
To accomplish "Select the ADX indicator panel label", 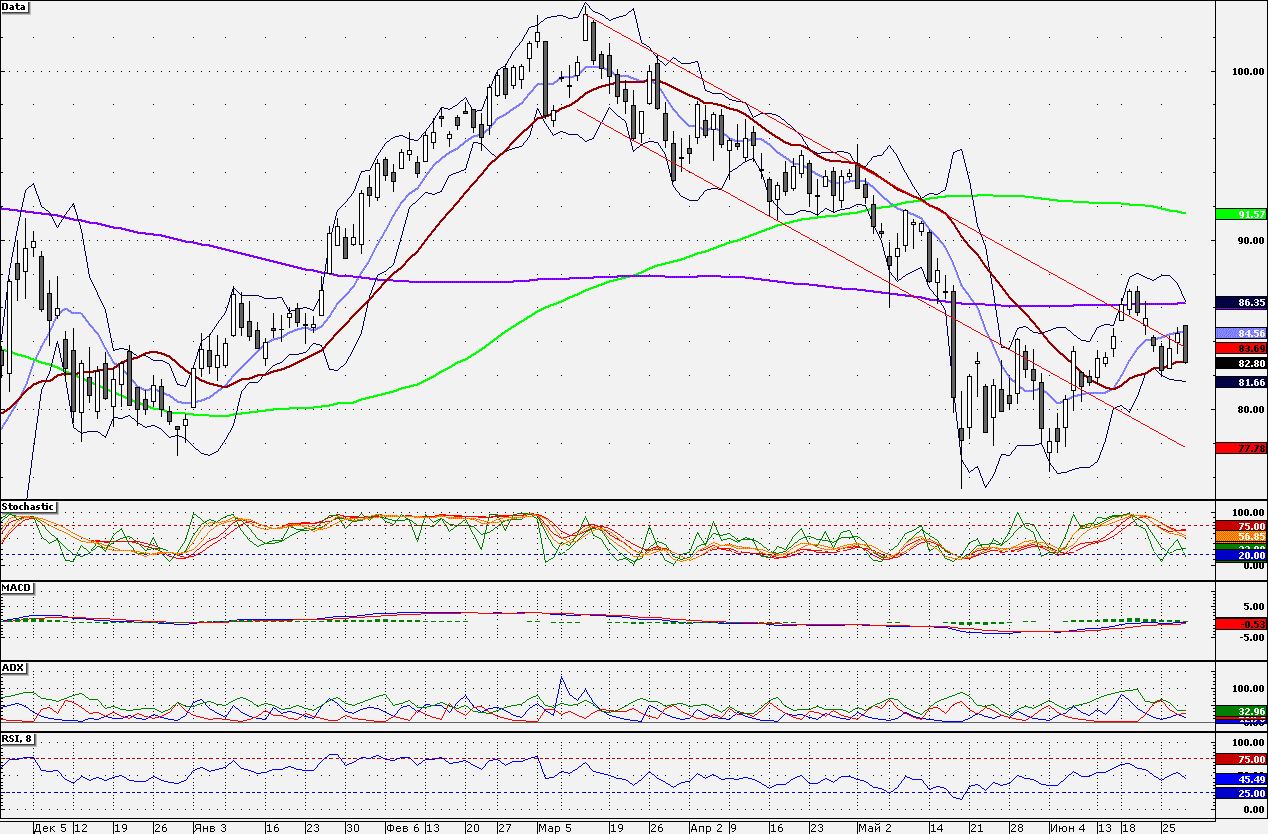I will tap(13, 667).
